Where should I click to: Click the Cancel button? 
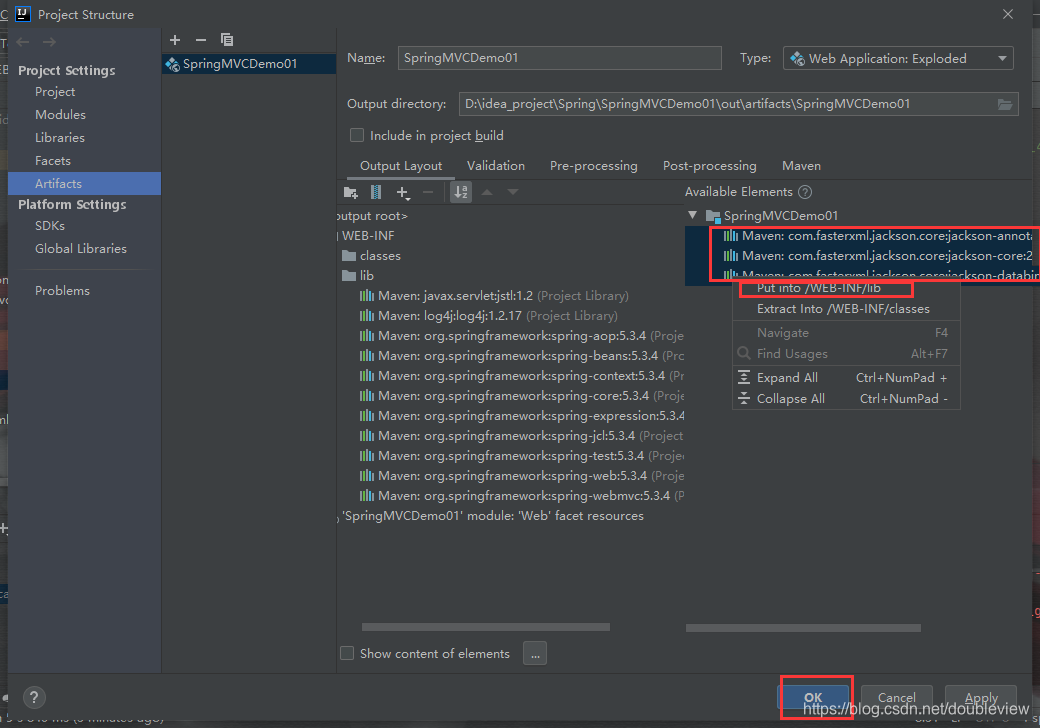click(897, 698)
